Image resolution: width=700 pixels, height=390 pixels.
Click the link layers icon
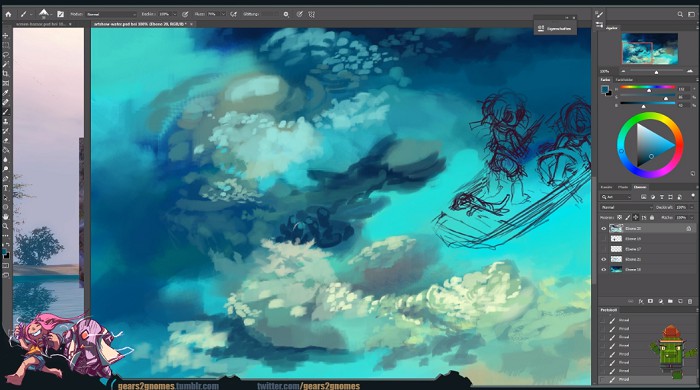631,302
